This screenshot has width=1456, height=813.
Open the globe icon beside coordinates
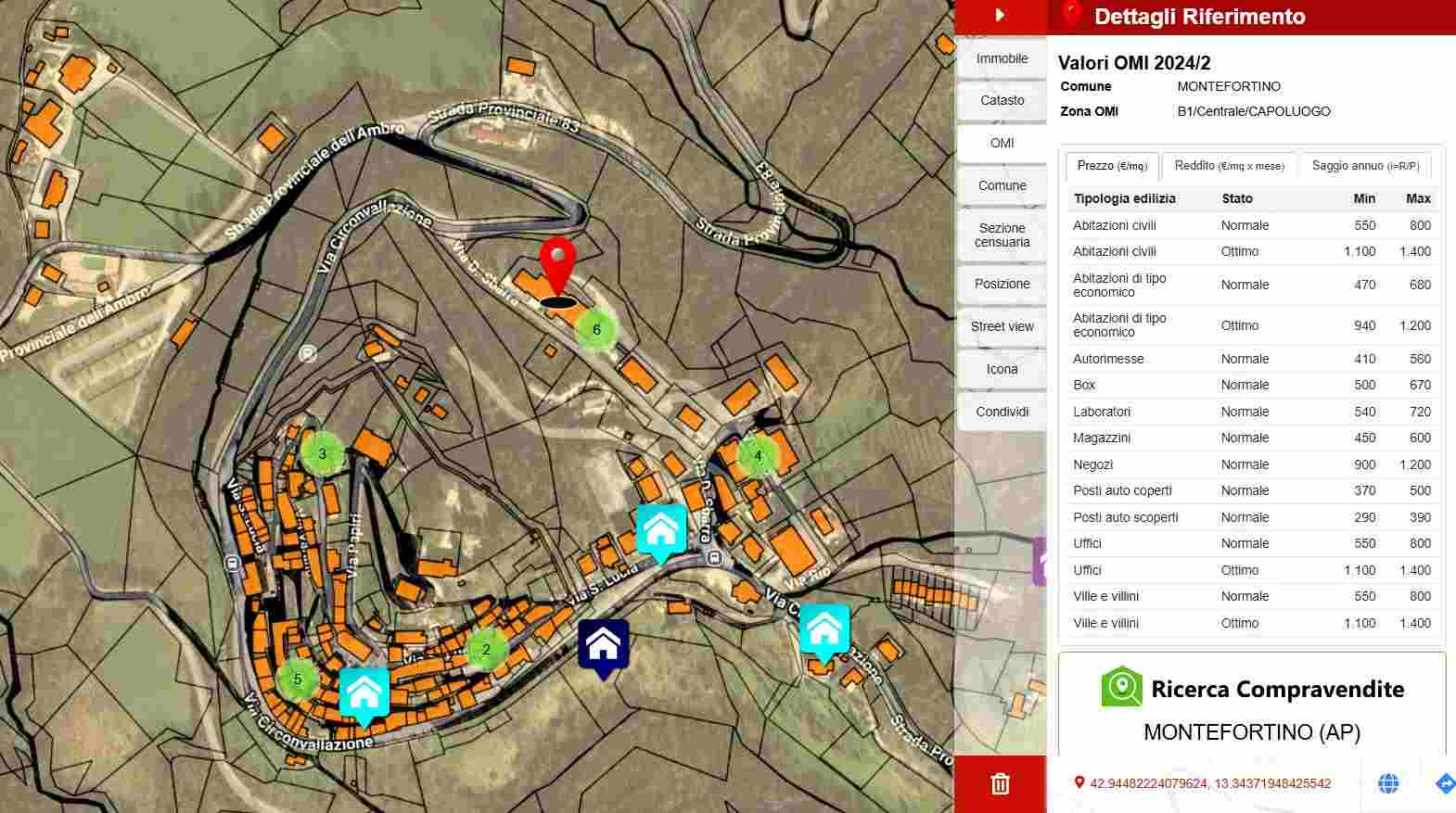pyautogui.click(x=1388, y=783)
